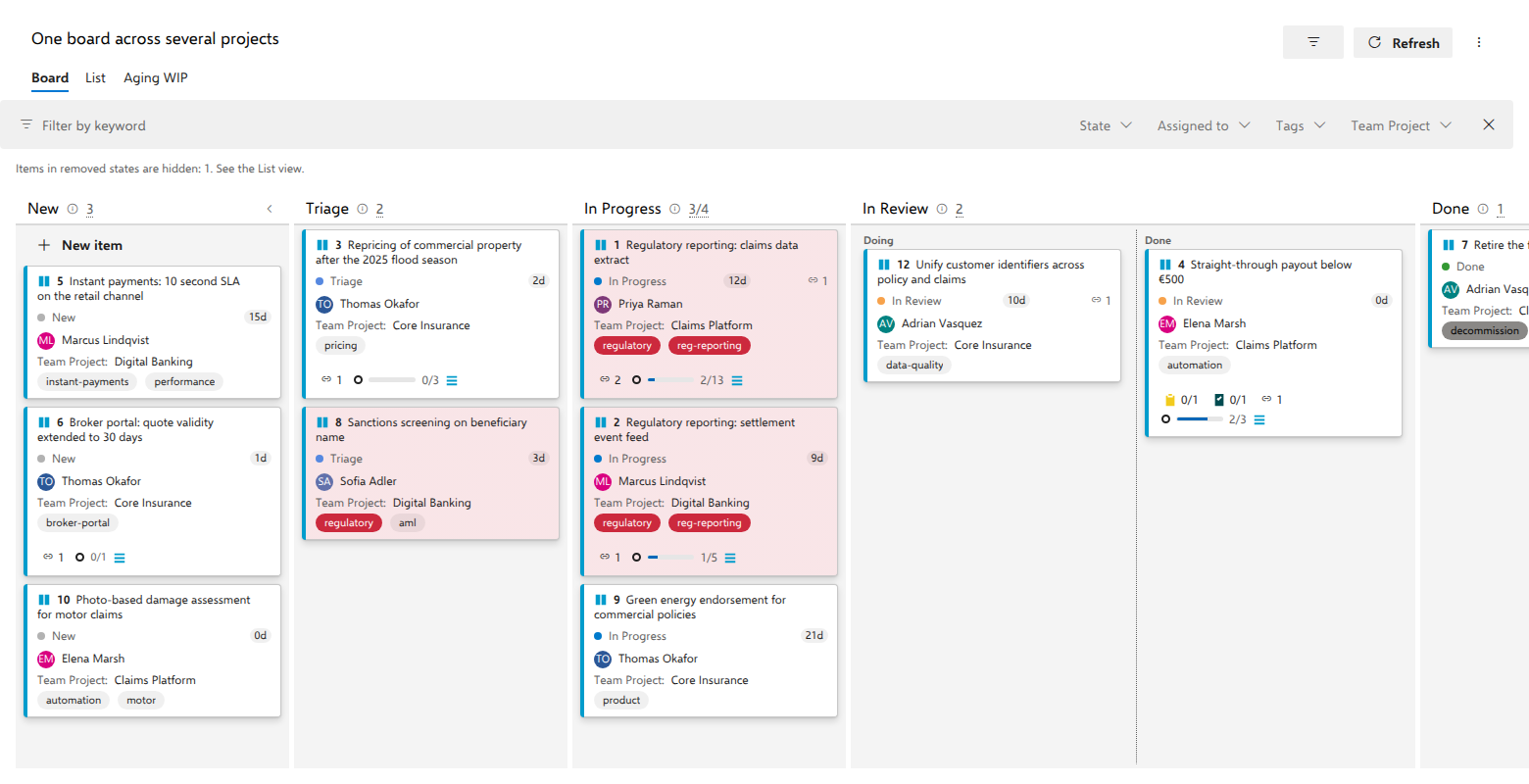Click the yellow task icon on Straight-through payout card
This screenshot has height=784, width=1529.
click(1169, 400)
